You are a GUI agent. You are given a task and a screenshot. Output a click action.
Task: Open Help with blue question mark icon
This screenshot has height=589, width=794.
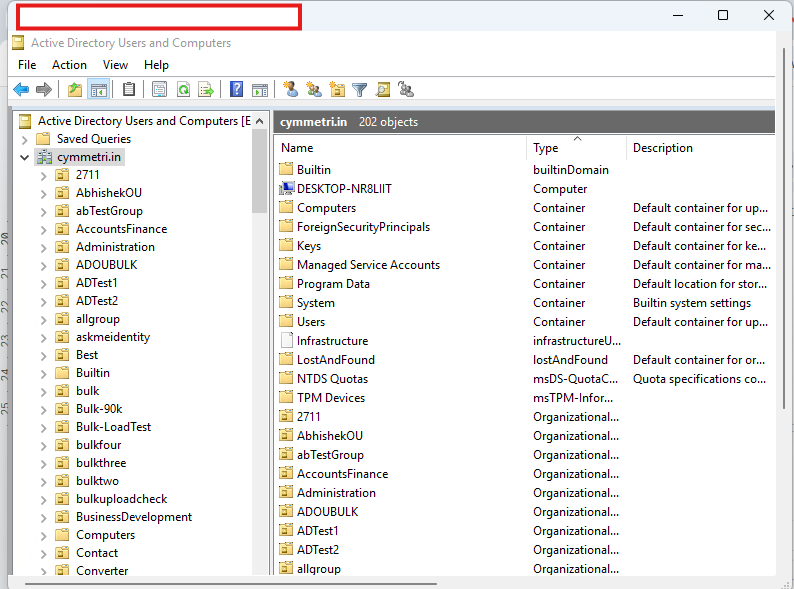[x=236, y=90]
